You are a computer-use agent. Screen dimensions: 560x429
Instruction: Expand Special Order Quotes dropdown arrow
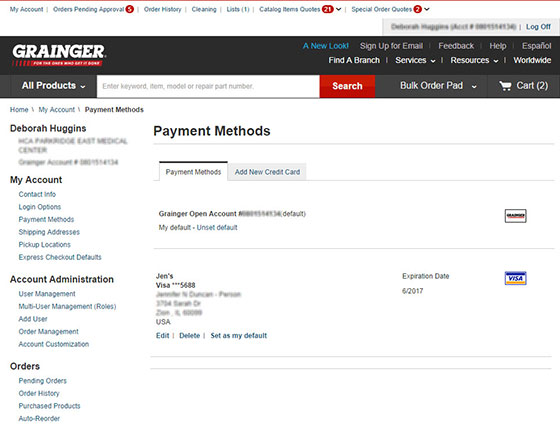point(427,9)
